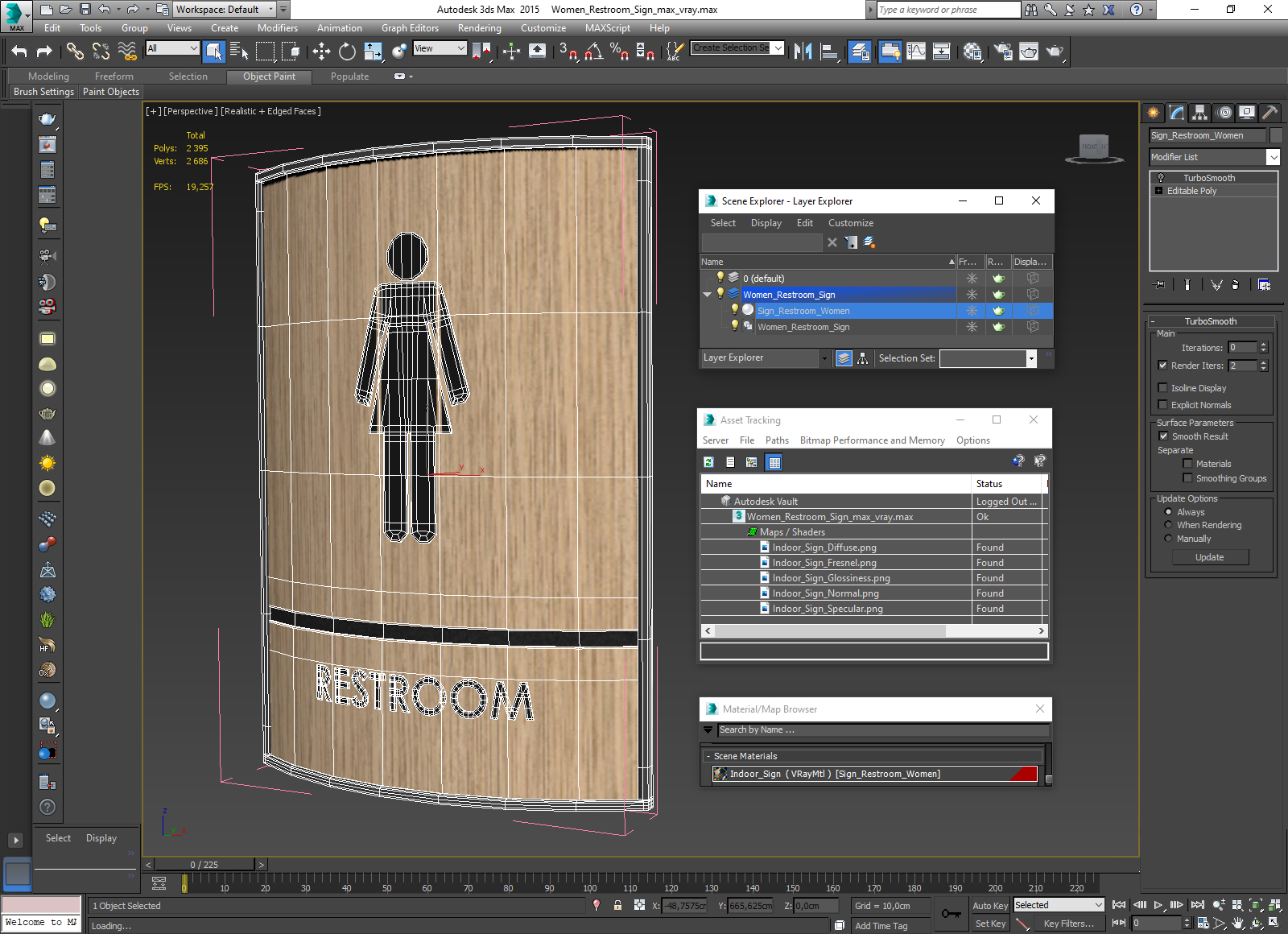Open the Create panel star icon
Viewport: 1288px width, 934px height.
tap(1154, 113)
